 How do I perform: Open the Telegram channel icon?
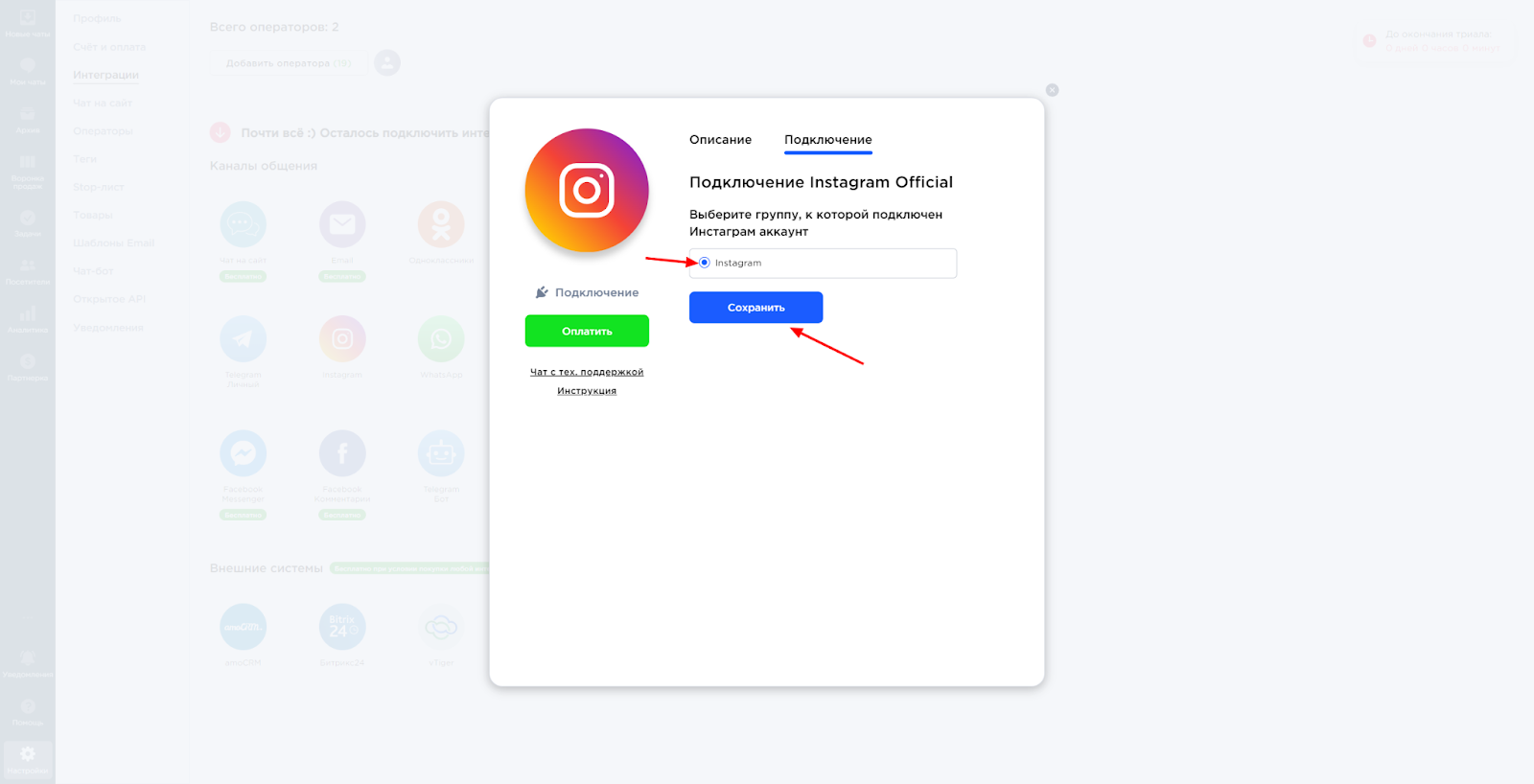244,339
